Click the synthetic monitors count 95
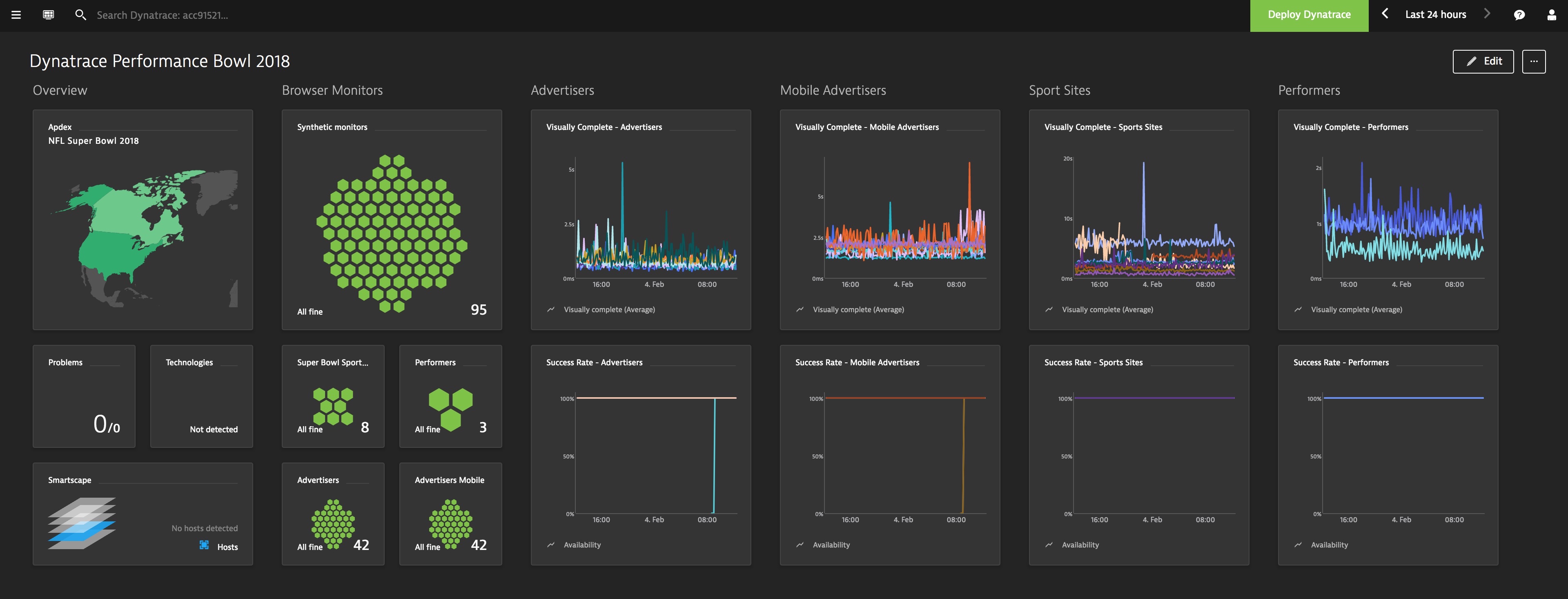Image resolution: width=1568 pixels, height=599 pixels. 479,310
